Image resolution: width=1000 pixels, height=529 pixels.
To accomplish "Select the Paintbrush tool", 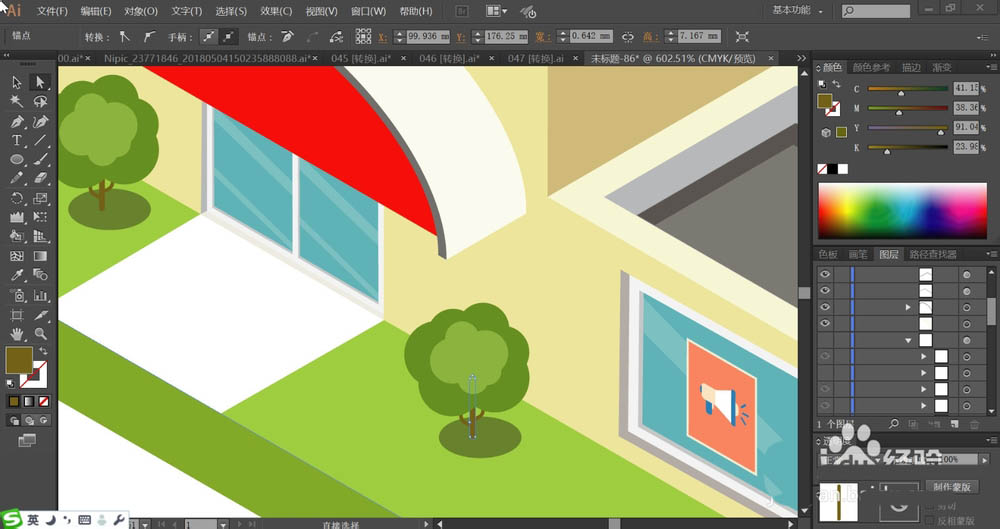I will pos(40,160).
